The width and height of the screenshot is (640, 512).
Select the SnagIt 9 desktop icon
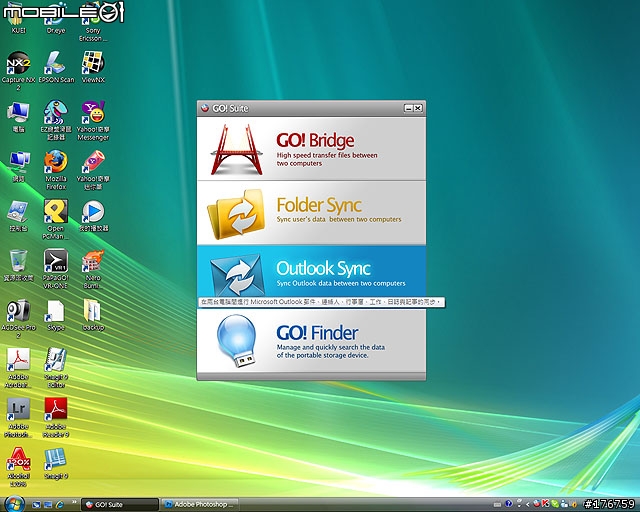(56, 463)
